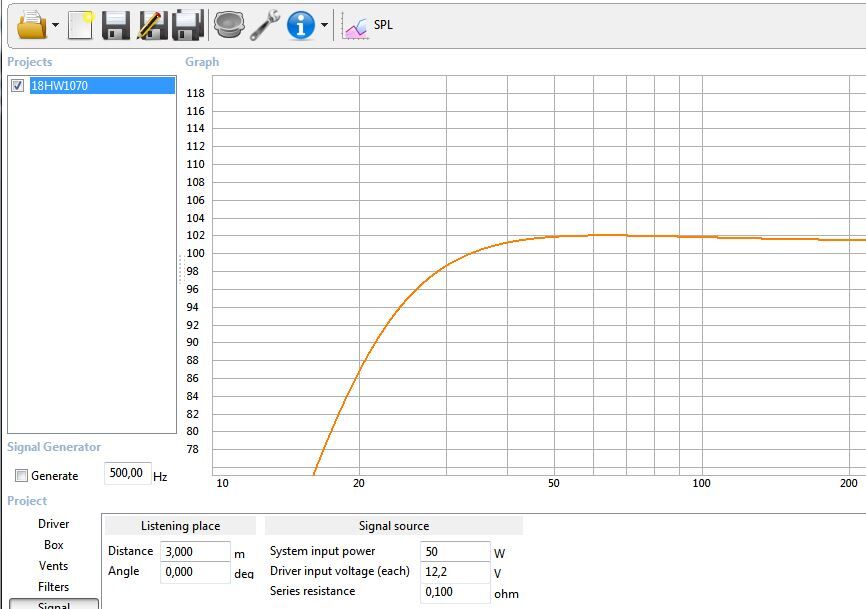Click the Series resistance field
Image resolution: width=866 pixels, height=609 pixels.
point(455,591)
